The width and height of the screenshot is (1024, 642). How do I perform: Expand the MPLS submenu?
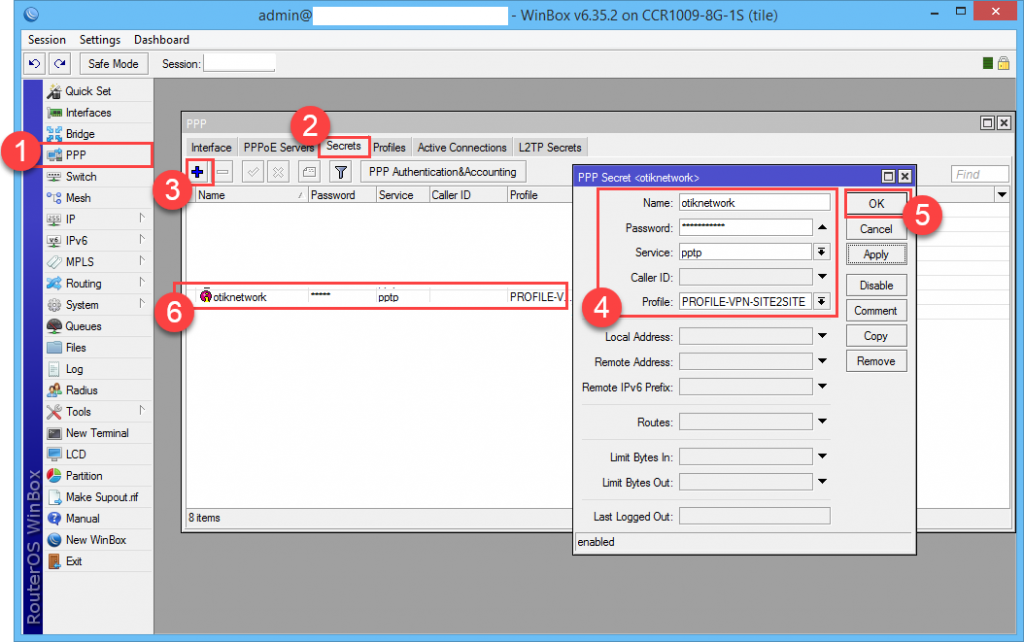click(142, 262)
